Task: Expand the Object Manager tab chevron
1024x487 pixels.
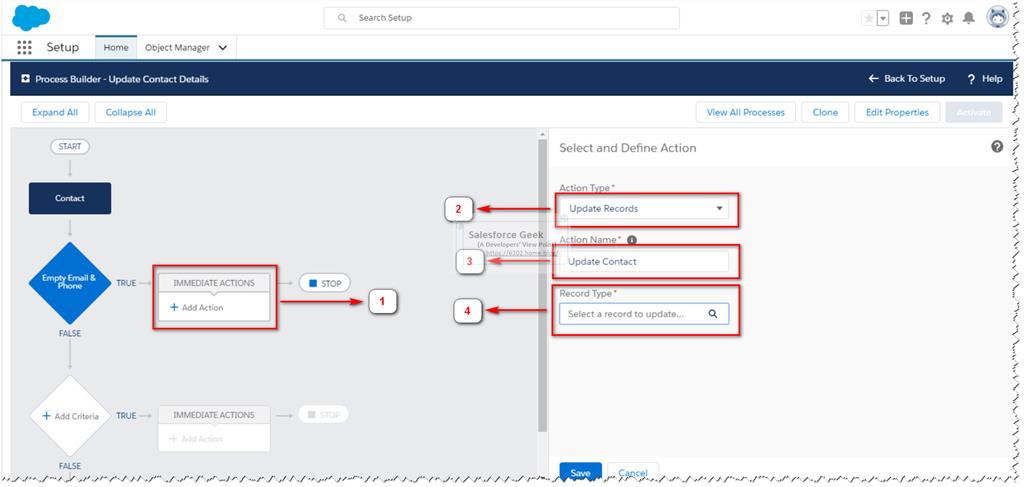Action: tap(223, 48)
